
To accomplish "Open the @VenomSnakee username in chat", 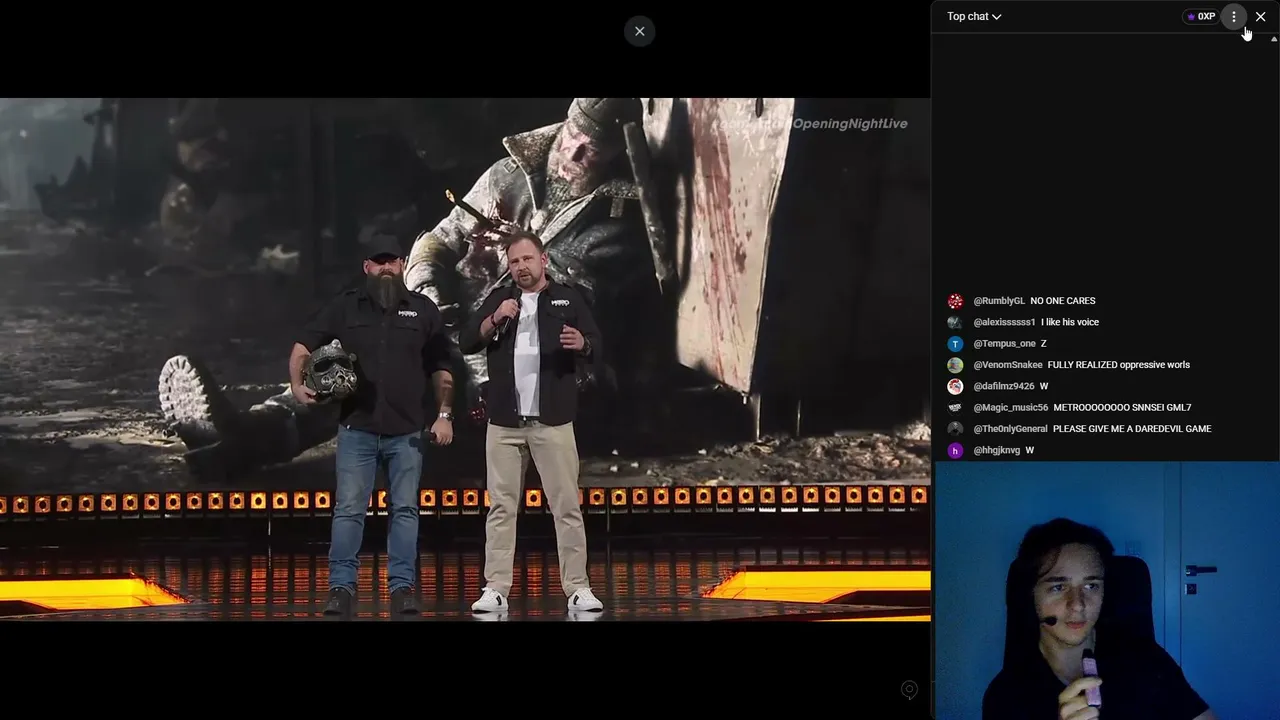I will coord(1008,365).
